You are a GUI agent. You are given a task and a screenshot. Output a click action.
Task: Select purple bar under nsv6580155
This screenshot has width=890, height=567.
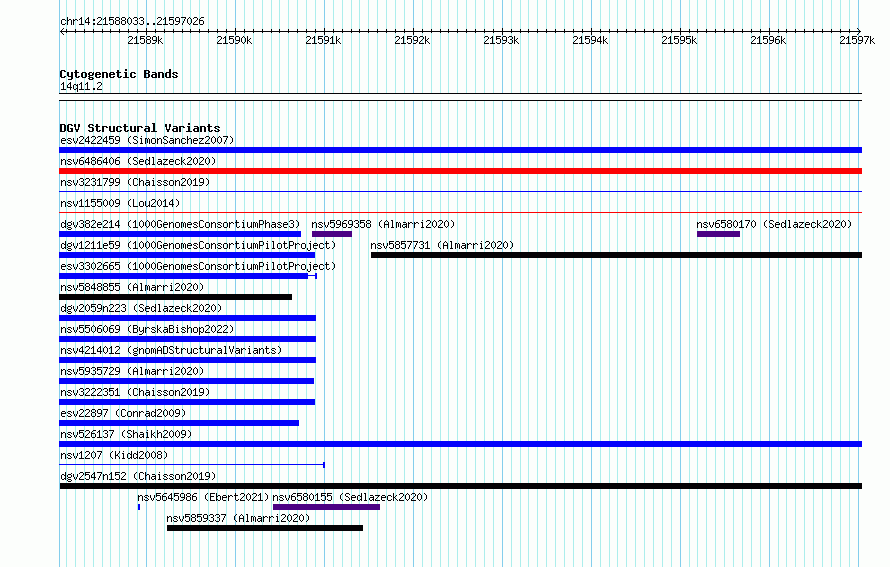326,507
